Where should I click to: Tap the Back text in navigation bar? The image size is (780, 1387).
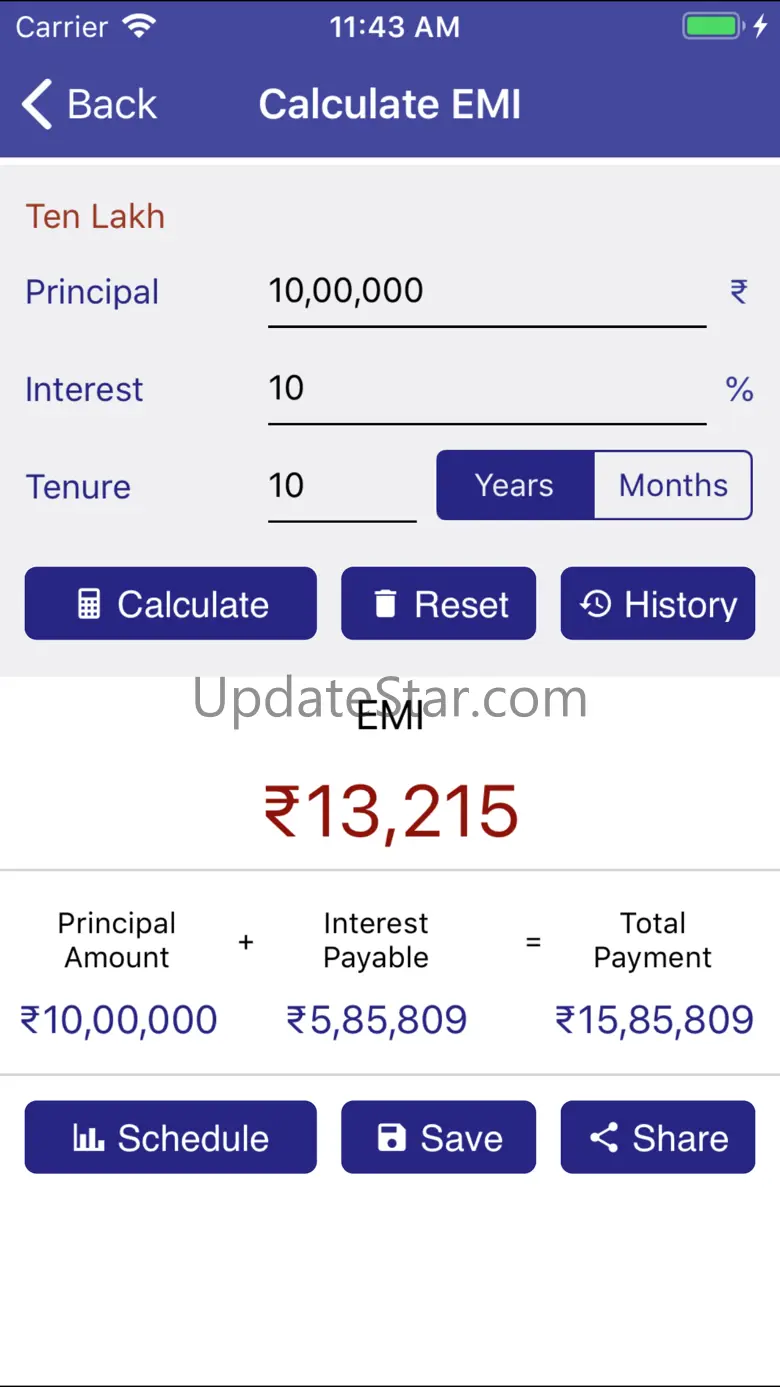point(112,105)
